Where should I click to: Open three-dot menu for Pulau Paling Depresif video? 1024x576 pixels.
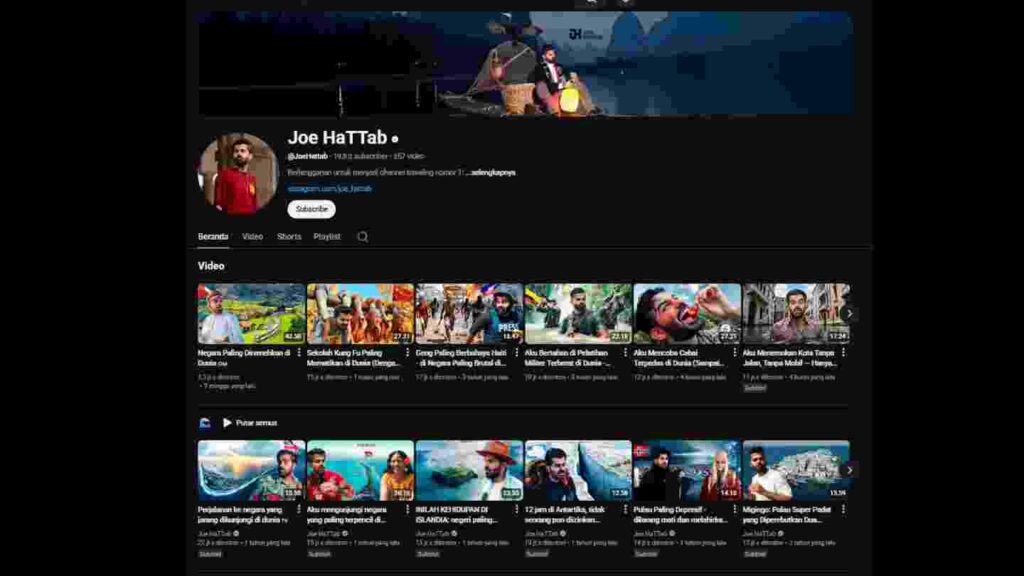pyautogui.click(x=734, y=509)
